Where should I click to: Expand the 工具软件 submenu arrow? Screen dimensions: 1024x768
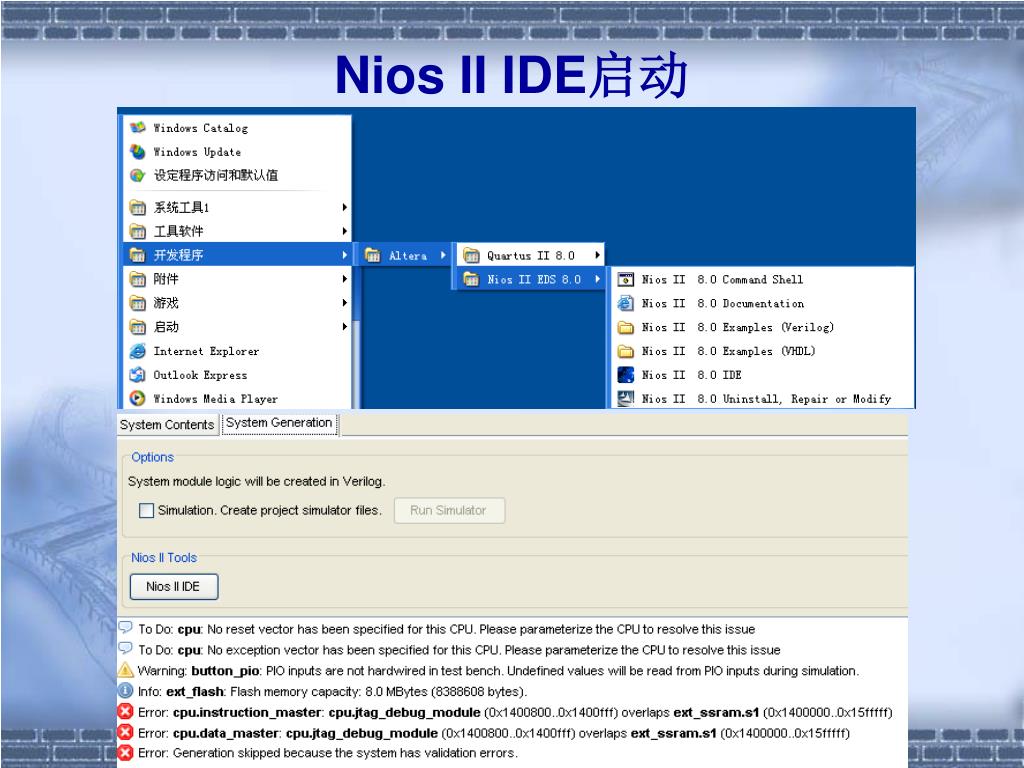(344, 231)
